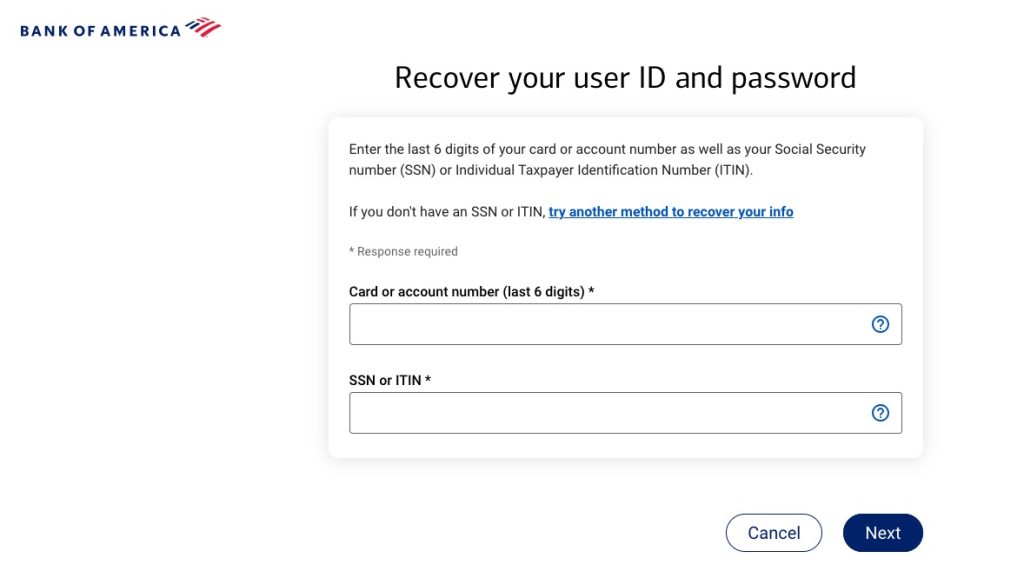Click the Bank of America wordmark text
The image size is (1024, 578).
tap(100, 30)
